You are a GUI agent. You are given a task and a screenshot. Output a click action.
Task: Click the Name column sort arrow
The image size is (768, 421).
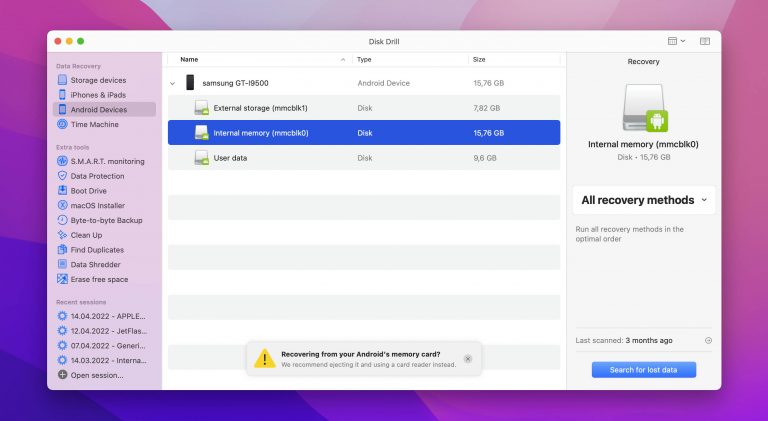pyautogui.click(x=343, y=60)
